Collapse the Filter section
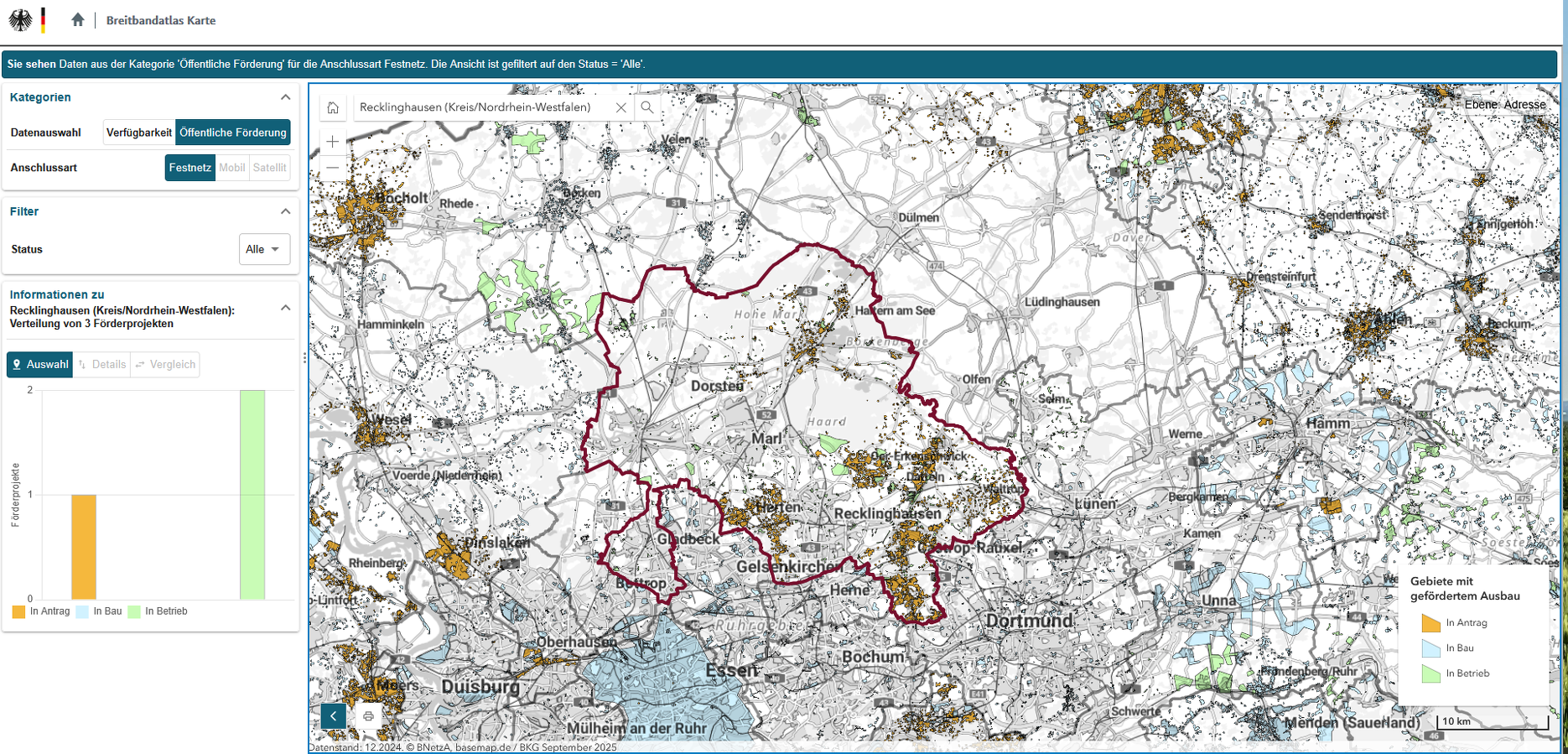The height and width of the screenshot is (754, 1568). tap(285, 211)
